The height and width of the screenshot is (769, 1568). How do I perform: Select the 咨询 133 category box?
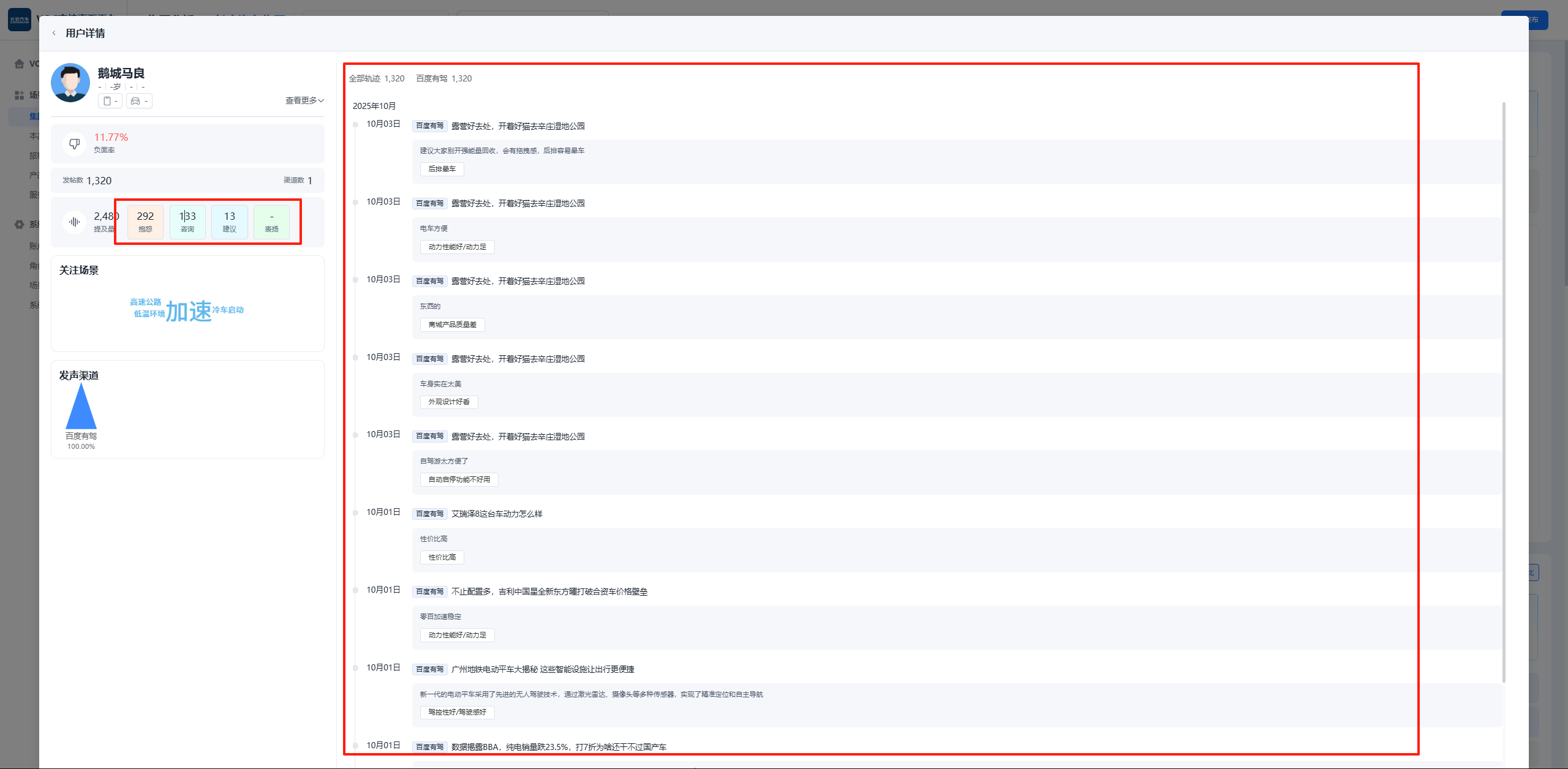187,222
